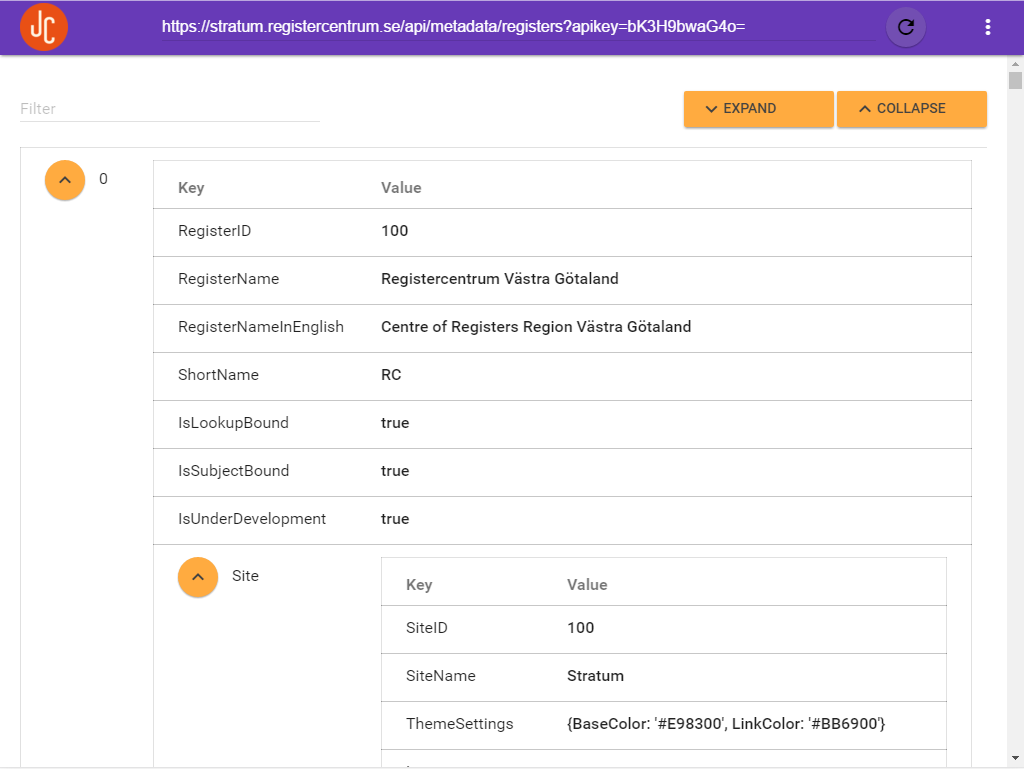Screen dimensions: 1024x769
Task: Click the vertical scrollbar track
Action: tap(1015, 400)
